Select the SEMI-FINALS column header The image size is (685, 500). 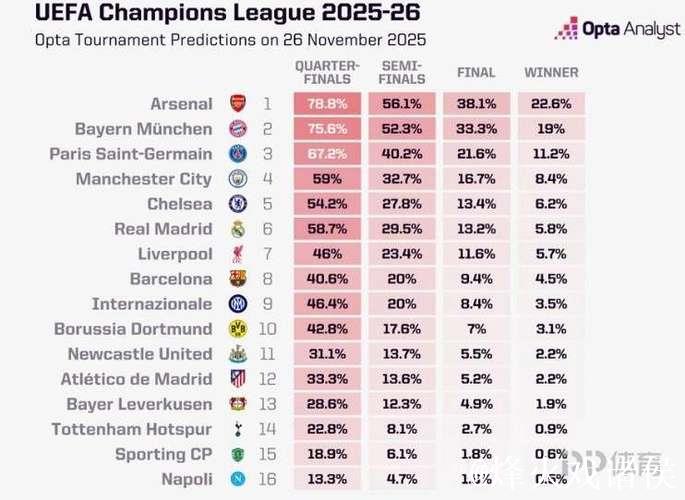[401, 72]
